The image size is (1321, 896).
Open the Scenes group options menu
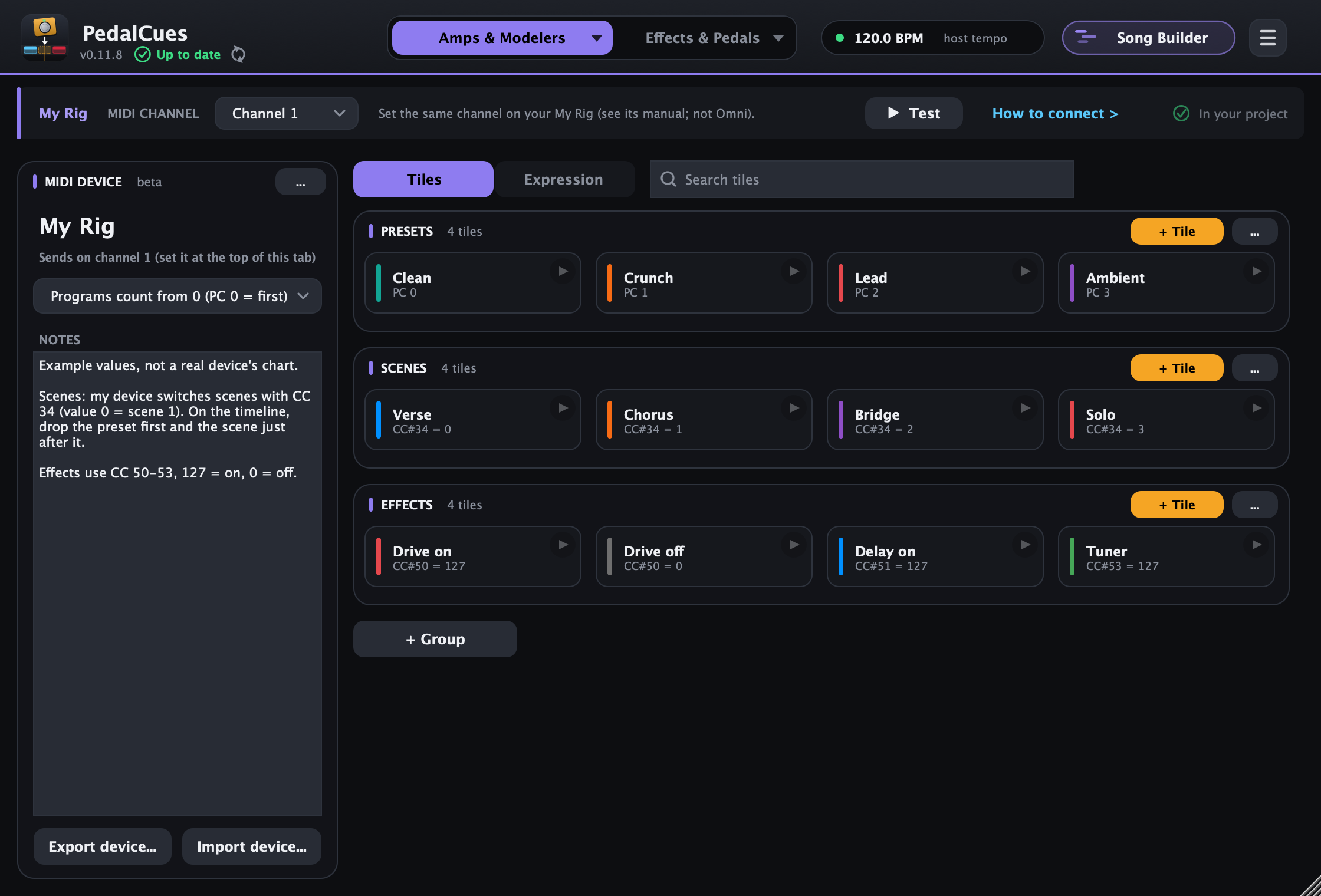1254,368
